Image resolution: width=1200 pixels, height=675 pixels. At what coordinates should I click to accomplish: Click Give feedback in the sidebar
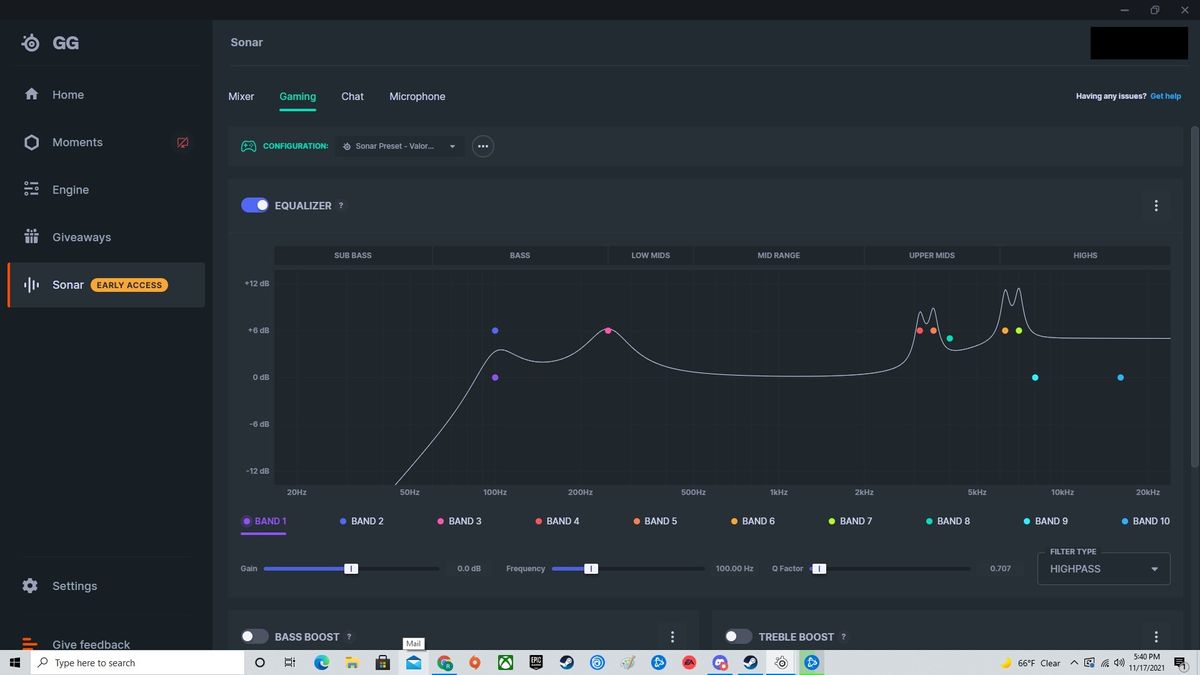pos(91,645)
